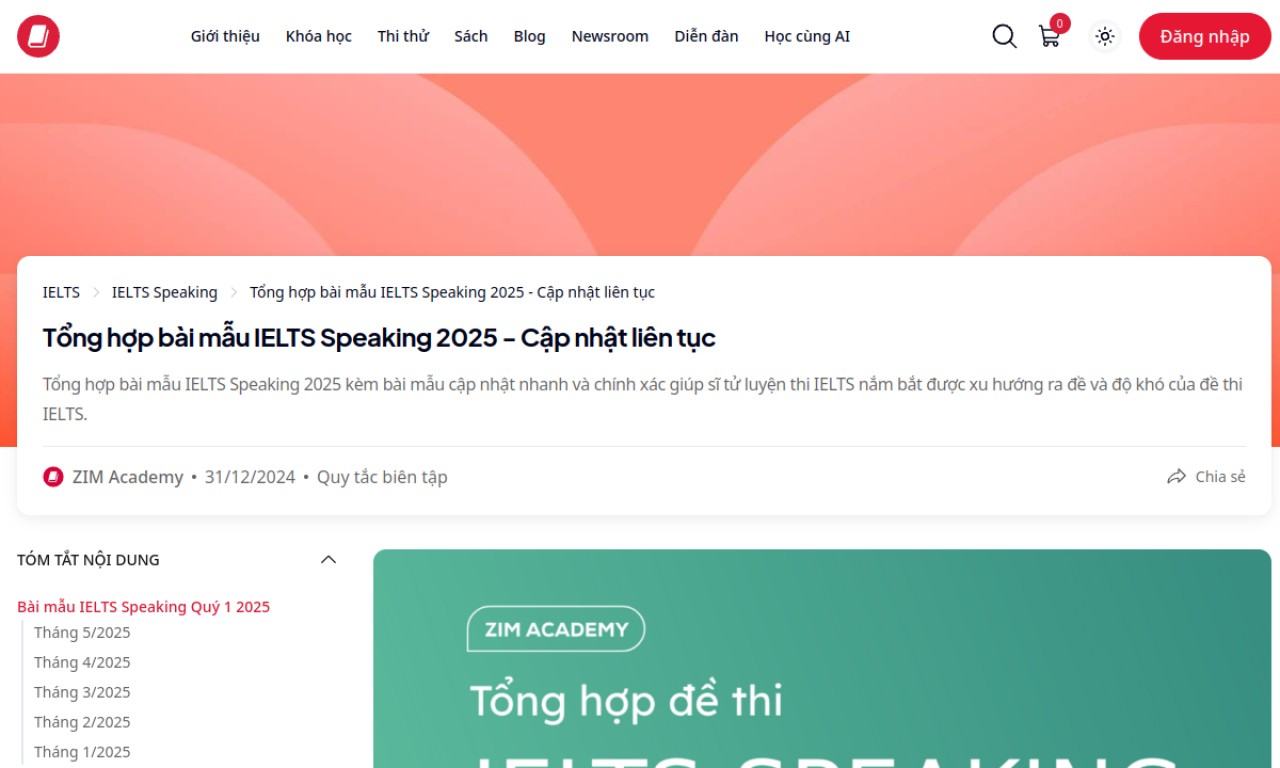The height and width of the screenshot is (768, 1280).
Task: Open the Tổng hợp đề thi banner image
Action: (x=822, y=659)
